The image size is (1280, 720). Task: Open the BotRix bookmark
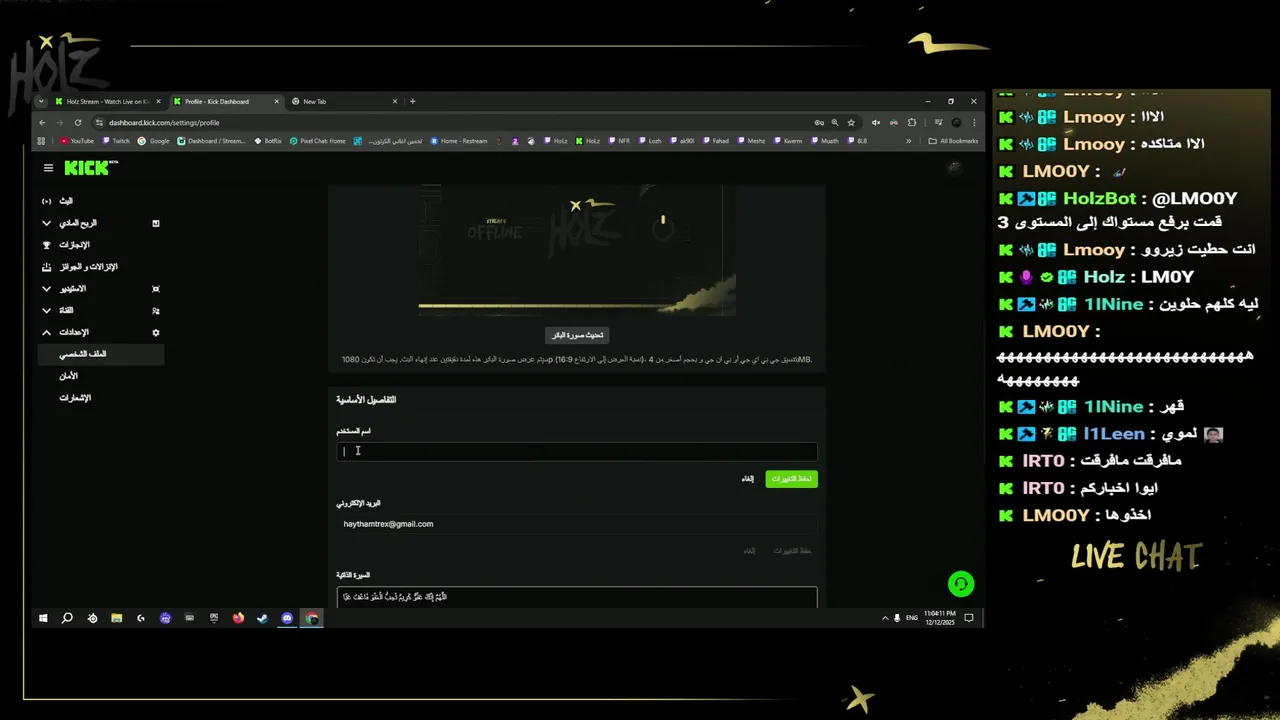pyautogui.click(x=268, y=141)
